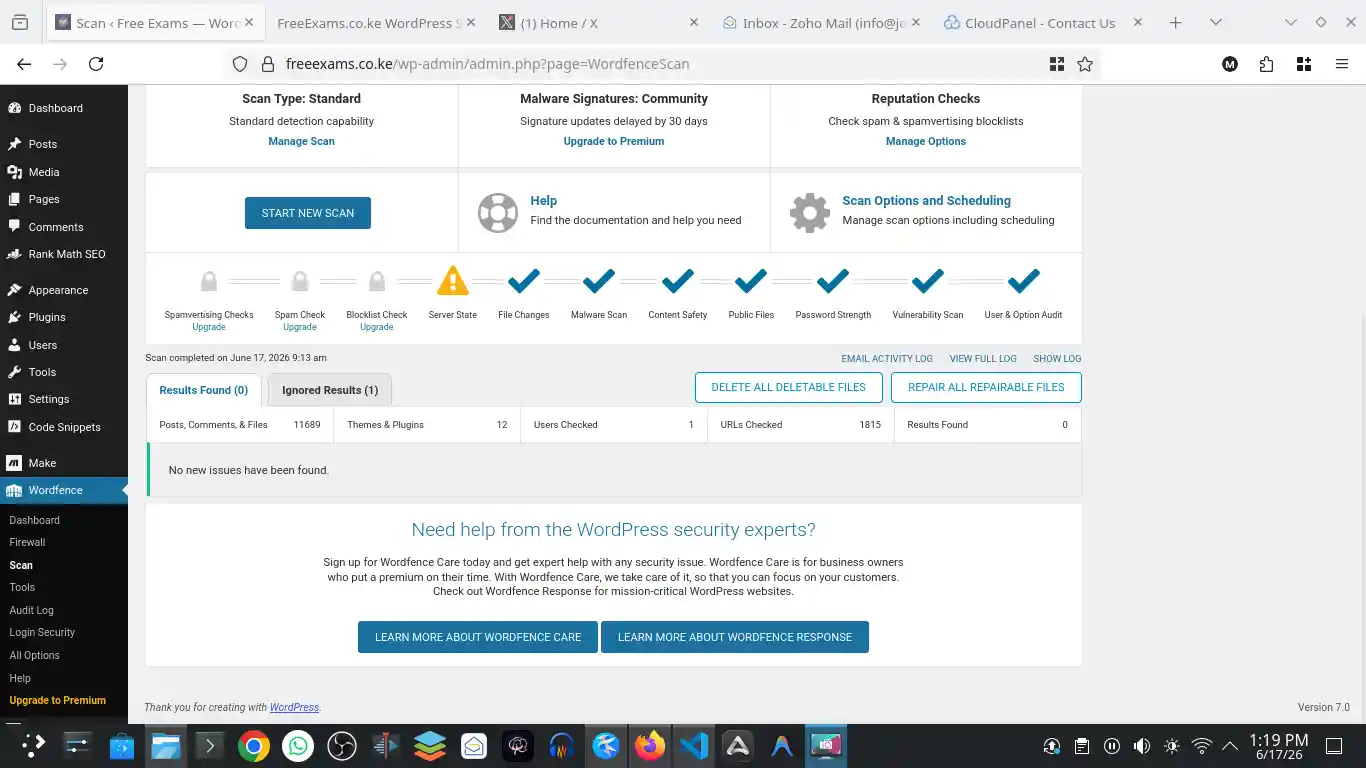Follow Upgrade to Premium signatures link
Screen dimensions: 1366x768
(614, 141)
